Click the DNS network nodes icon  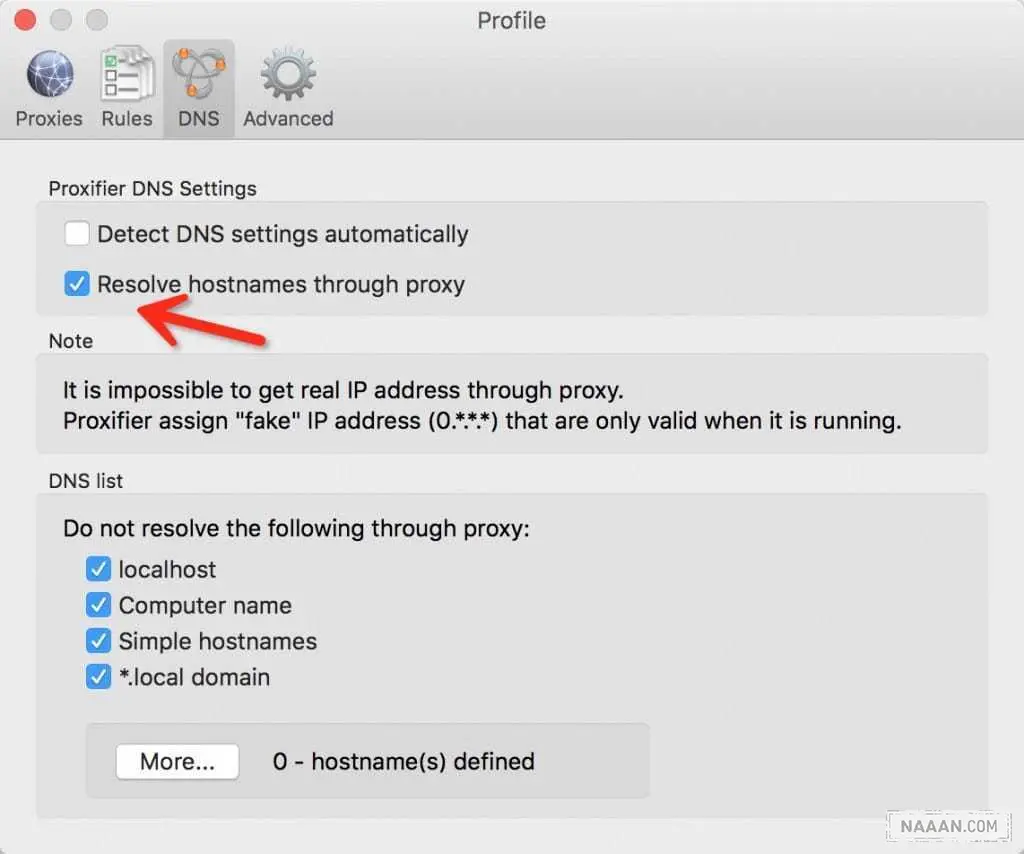[198, 75]
